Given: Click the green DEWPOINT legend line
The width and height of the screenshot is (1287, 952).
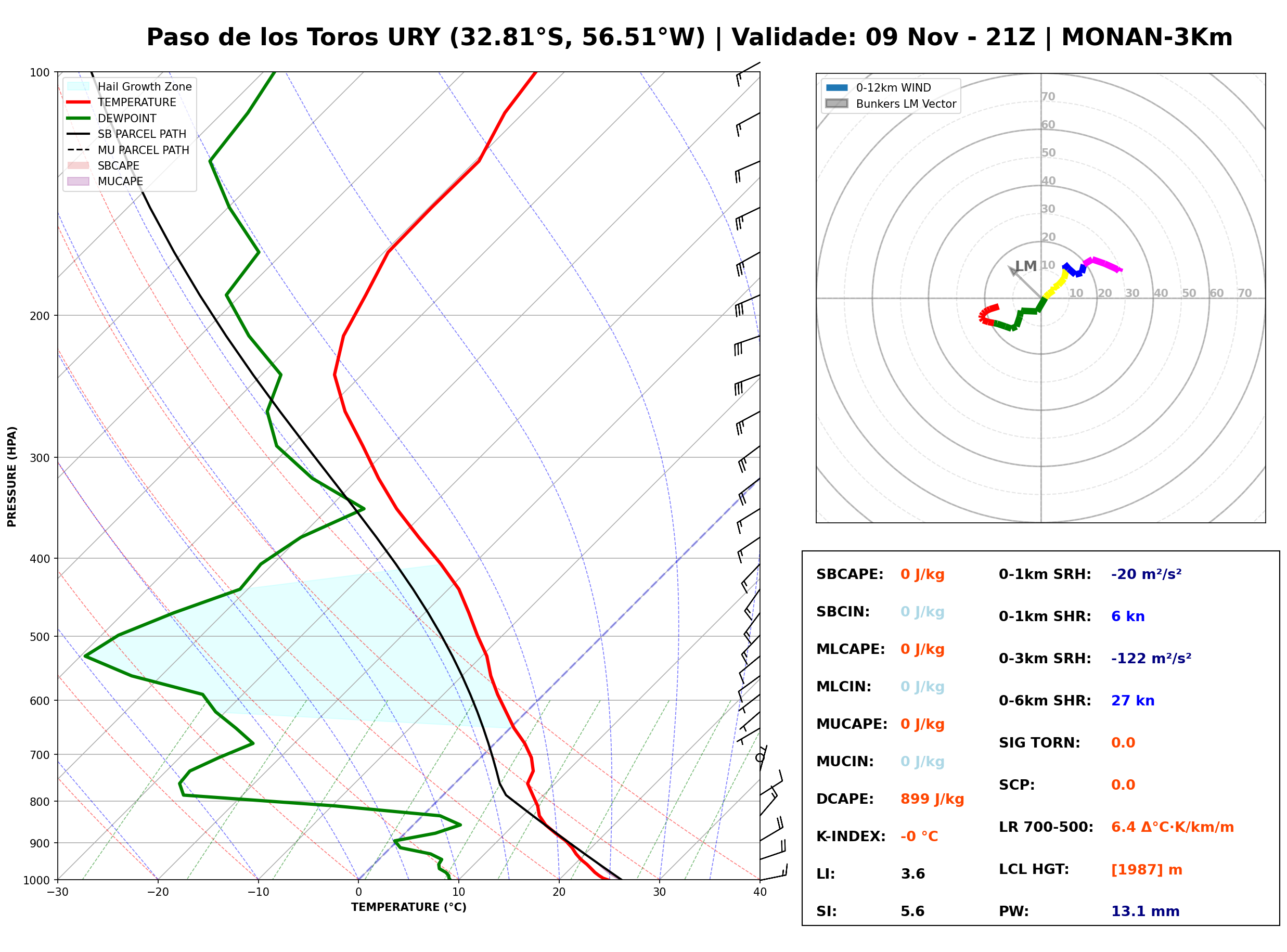Looking at the screenshot, I should pos(79,118).
